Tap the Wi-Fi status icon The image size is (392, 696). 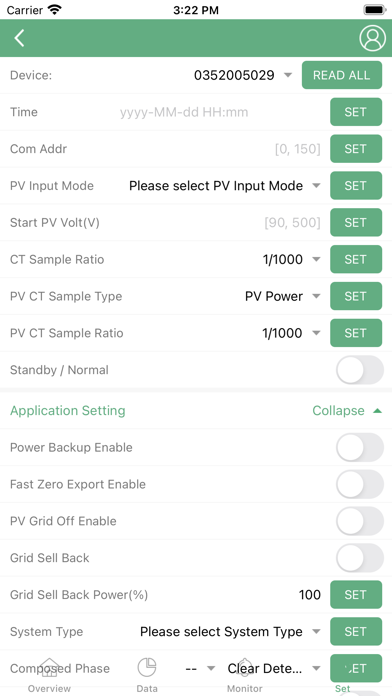pos(55,10)
